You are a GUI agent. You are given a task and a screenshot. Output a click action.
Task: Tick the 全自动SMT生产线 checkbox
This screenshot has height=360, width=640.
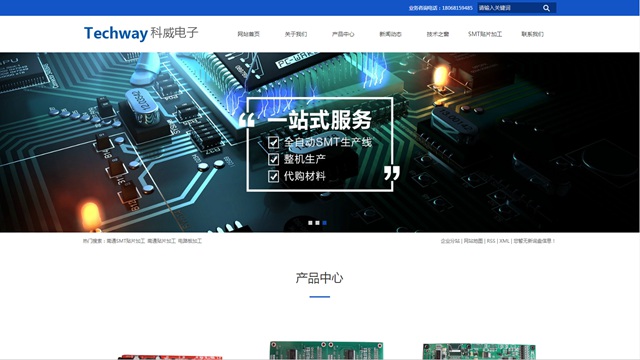(273, 142)
